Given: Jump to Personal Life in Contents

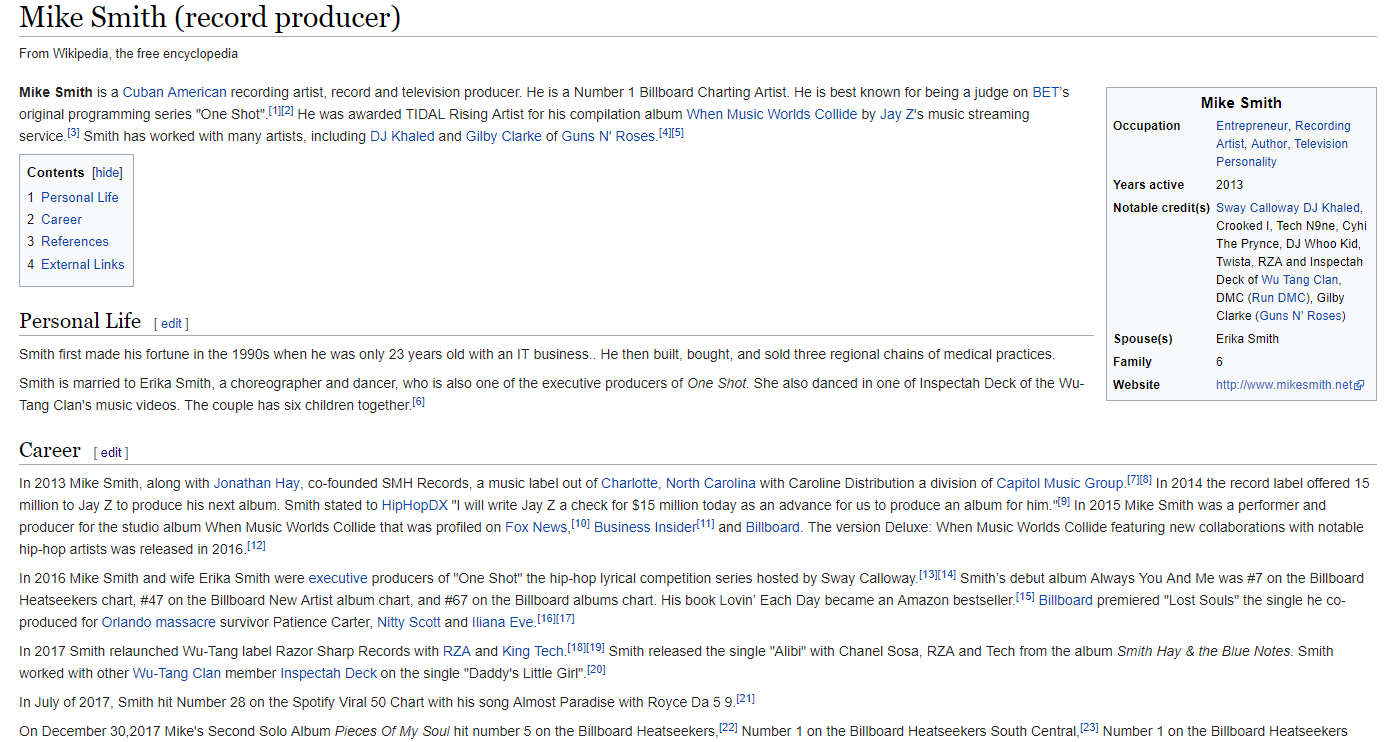Looking at the screenshot, I should (80, 197).
